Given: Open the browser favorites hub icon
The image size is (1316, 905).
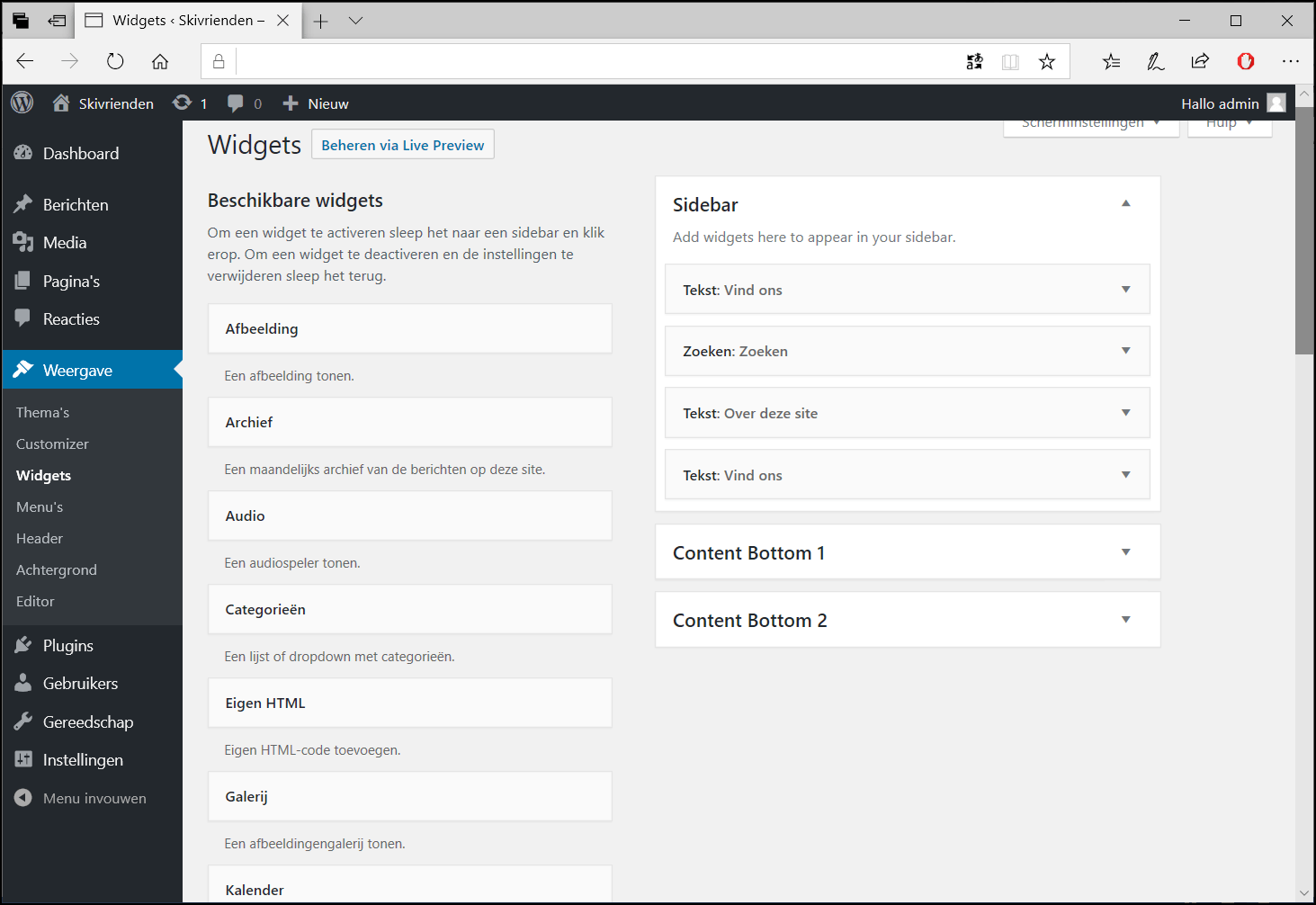Looking at the screenshot, I should pos(1112,61).
